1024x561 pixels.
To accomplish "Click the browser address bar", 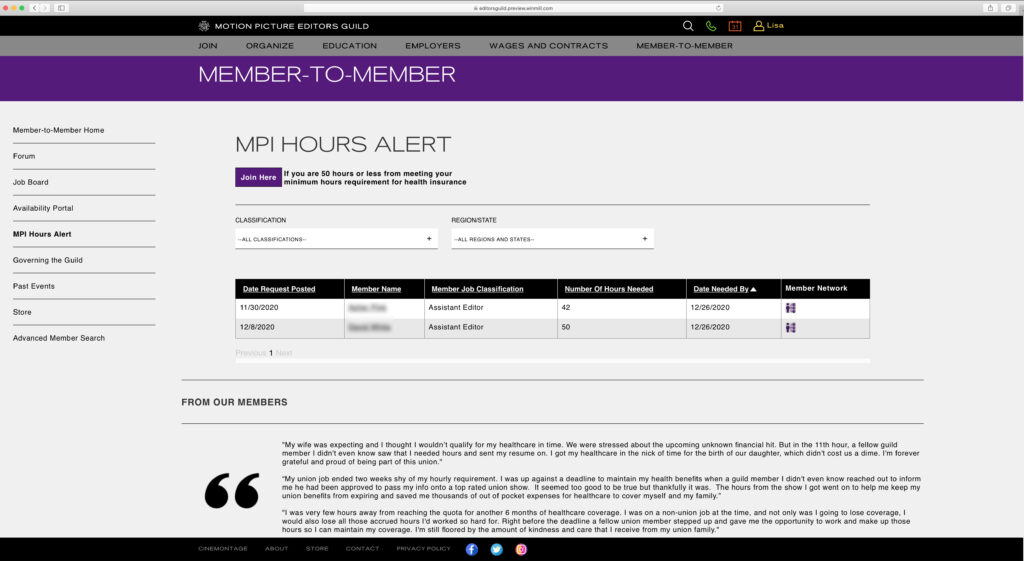I will (513, 8).
